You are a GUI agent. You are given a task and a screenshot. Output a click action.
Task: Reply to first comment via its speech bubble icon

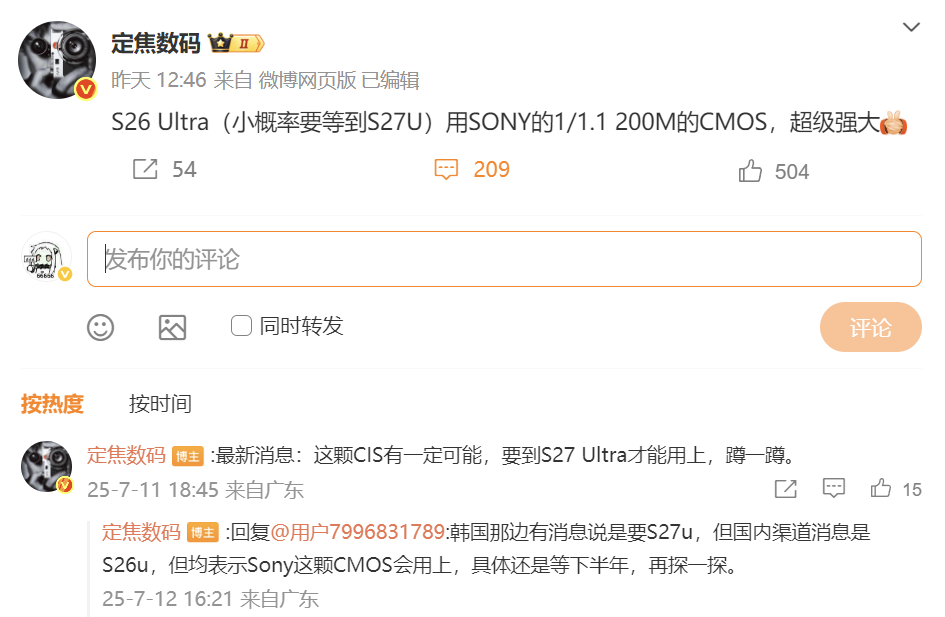click(x=834, y=487)
